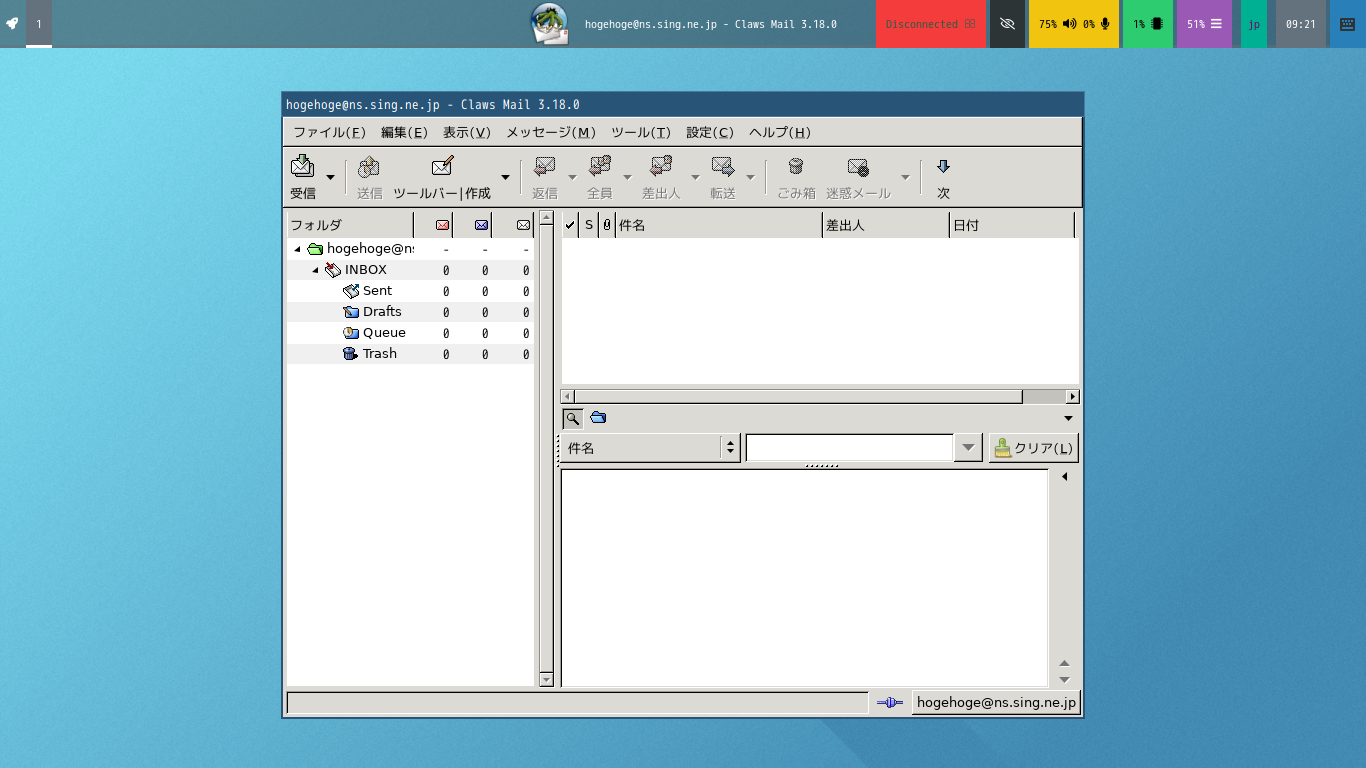Click the volume 75% speaker indicator
Image resolution: width=1366 pixels, height=768 pixels.
tap(1057, 24)
